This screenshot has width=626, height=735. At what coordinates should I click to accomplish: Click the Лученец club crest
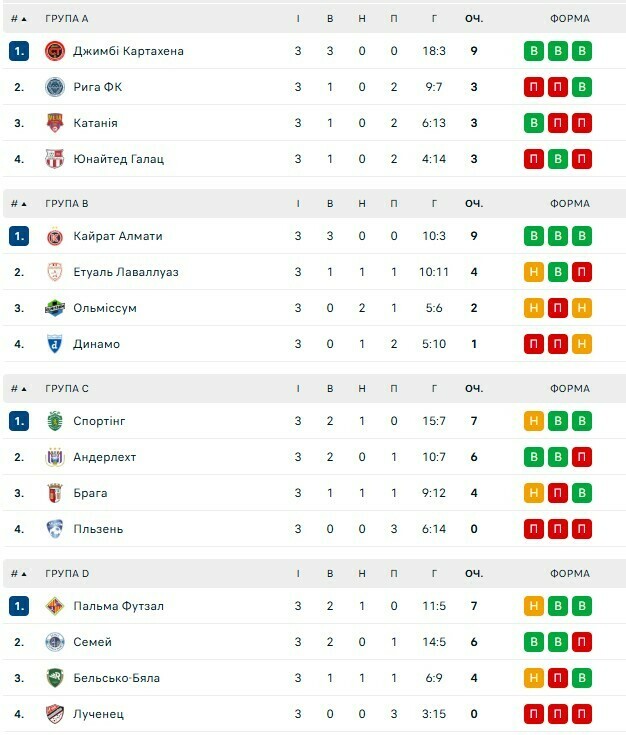point(54,714)
